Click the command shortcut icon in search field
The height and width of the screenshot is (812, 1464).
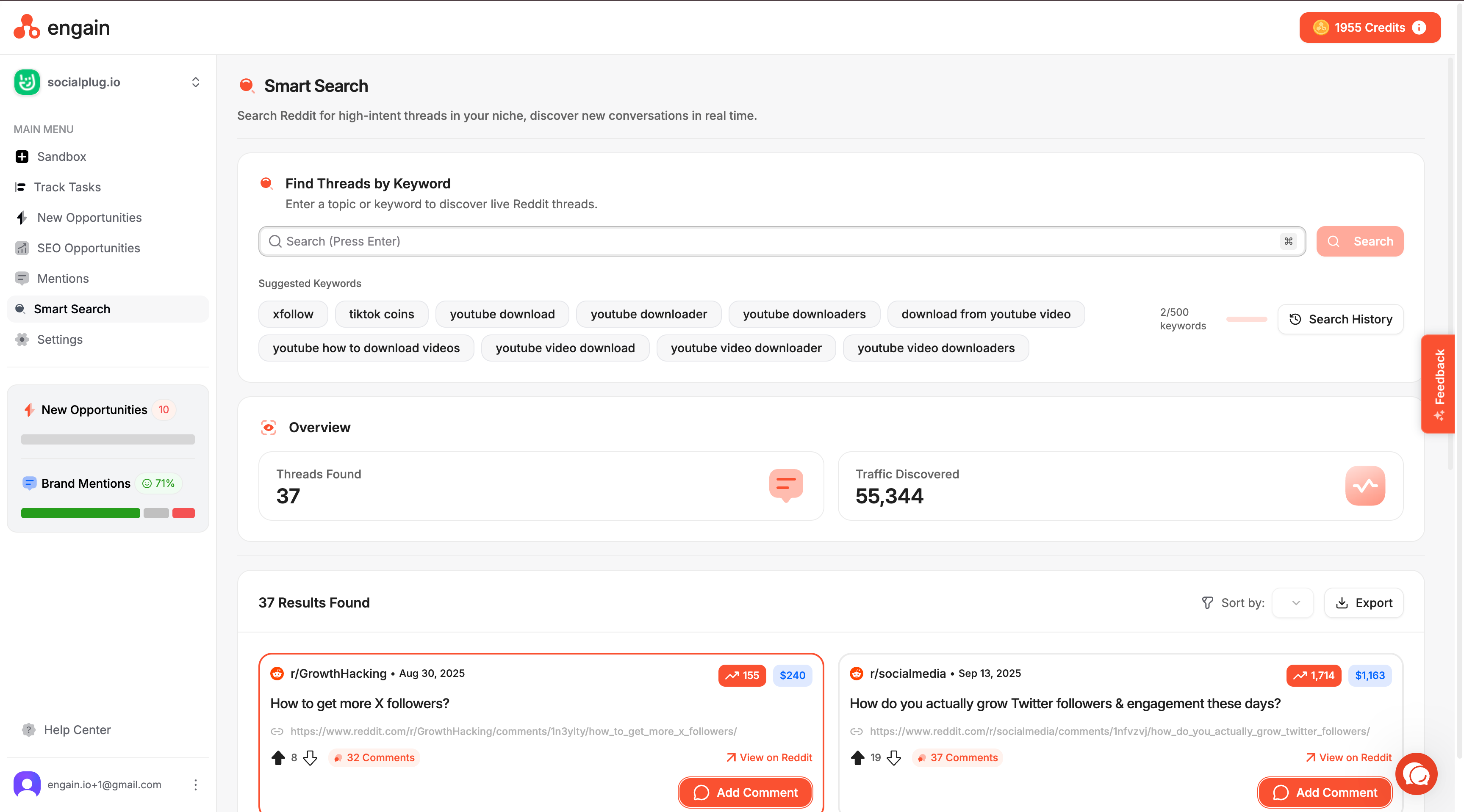(1288, 241)
